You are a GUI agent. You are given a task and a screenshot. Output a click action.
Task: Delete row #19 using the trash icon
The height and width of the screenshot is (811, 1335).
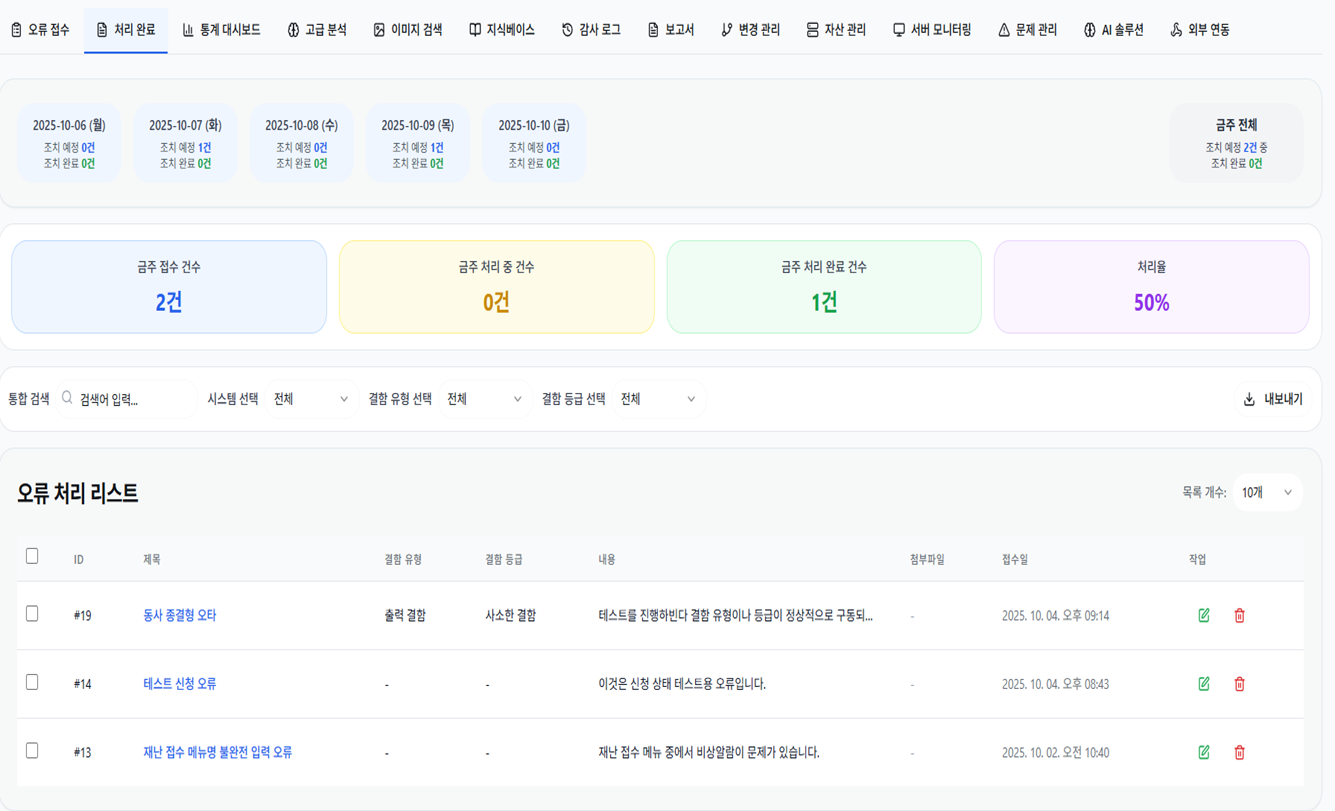[x=1239, y=616]
